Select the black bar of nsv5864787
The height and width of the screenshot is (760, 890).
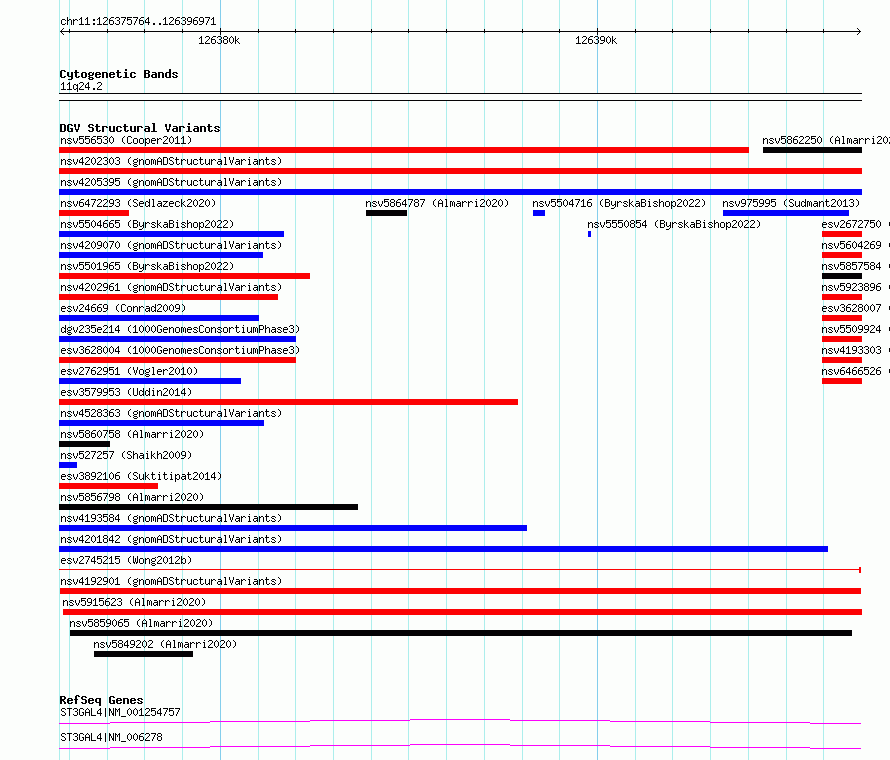387,213
